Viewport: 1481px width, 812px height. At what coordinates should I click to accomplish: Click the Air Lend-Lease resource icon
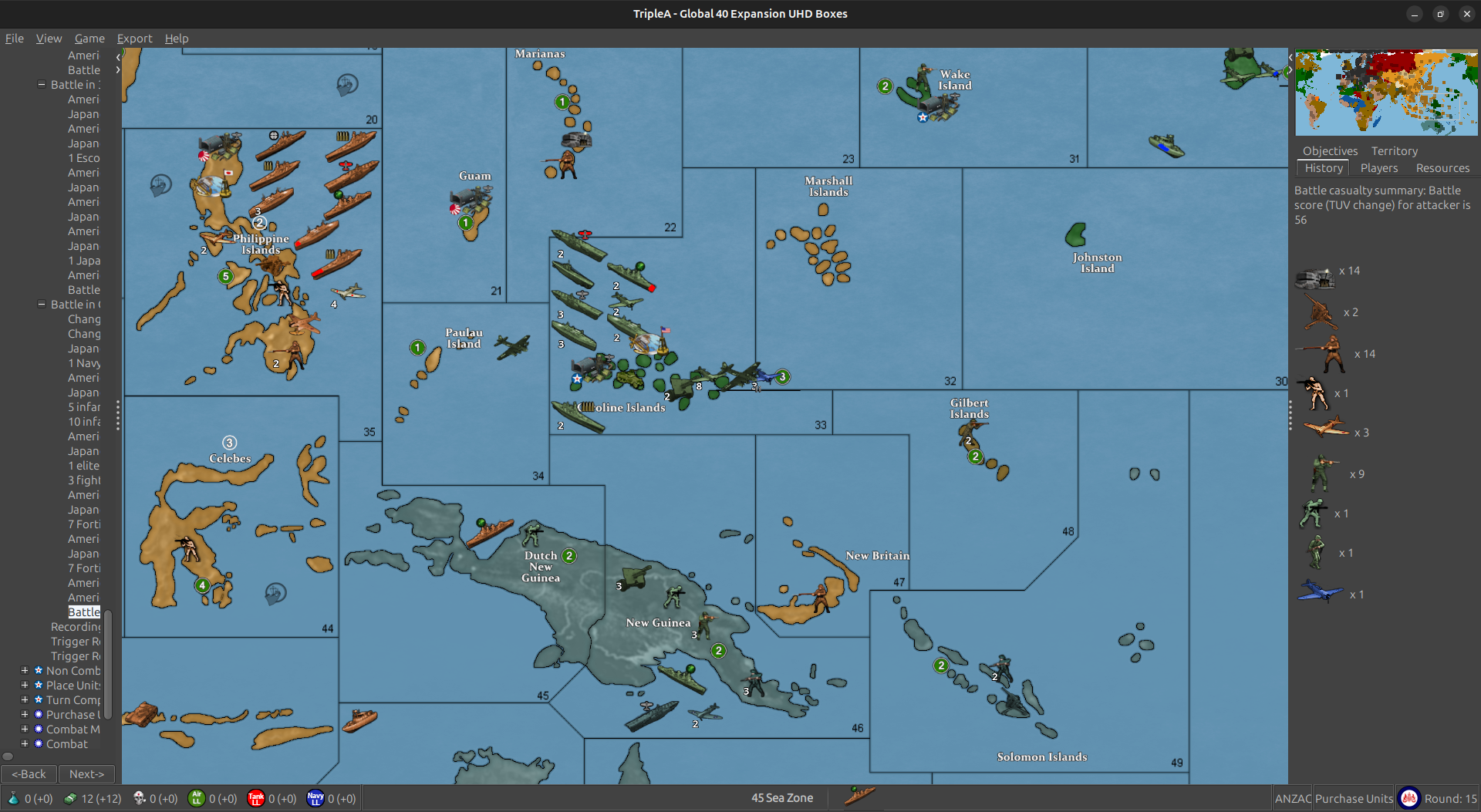[x=197, y=798]
